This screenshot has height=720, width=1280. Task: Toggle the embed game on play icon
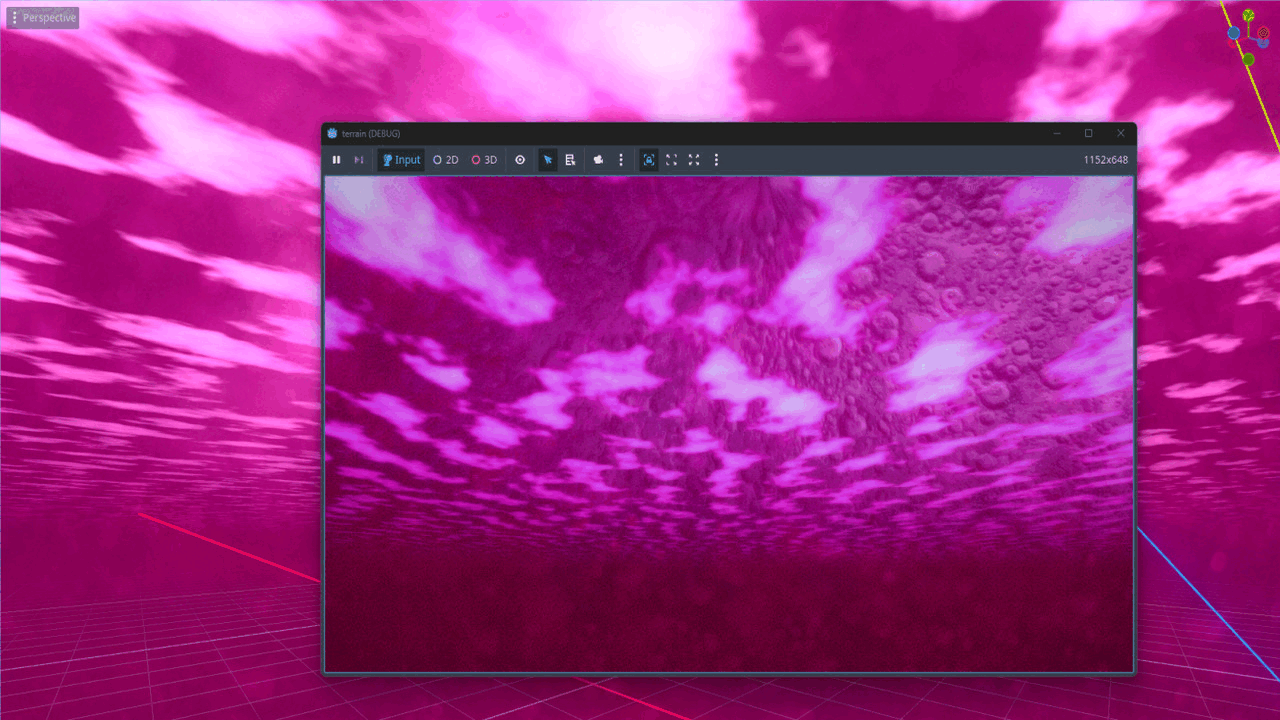(649, 160)
